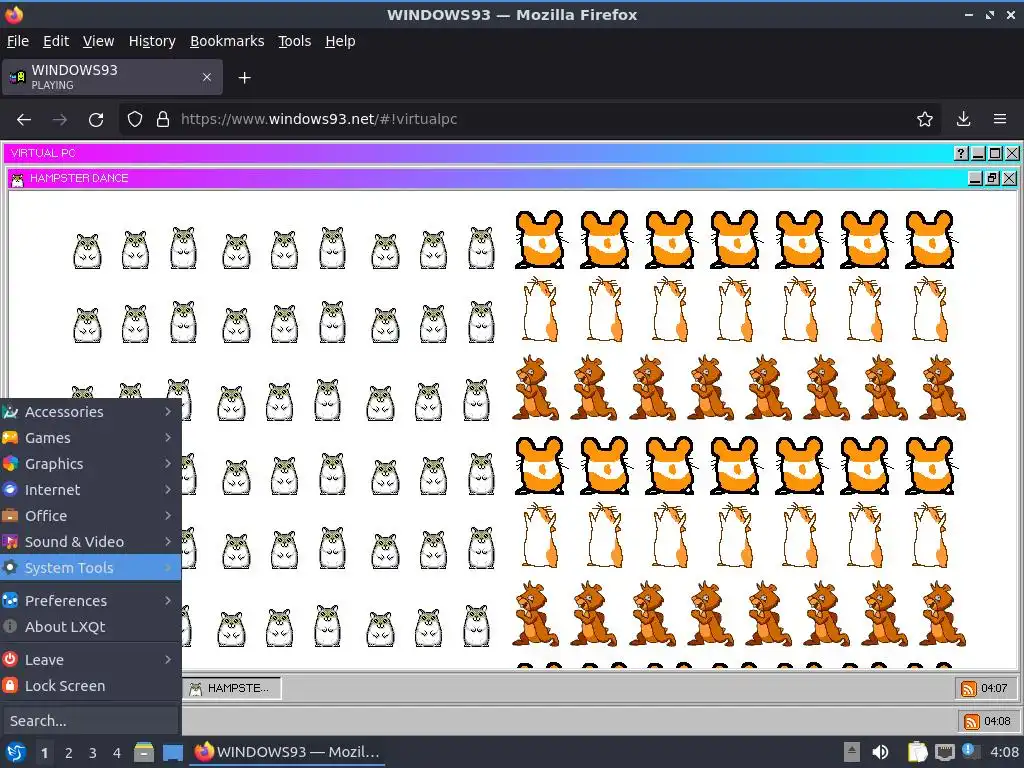Click About LXQt entry
Viewport: 1024px width, 768px height.
[x=90, y=626]
